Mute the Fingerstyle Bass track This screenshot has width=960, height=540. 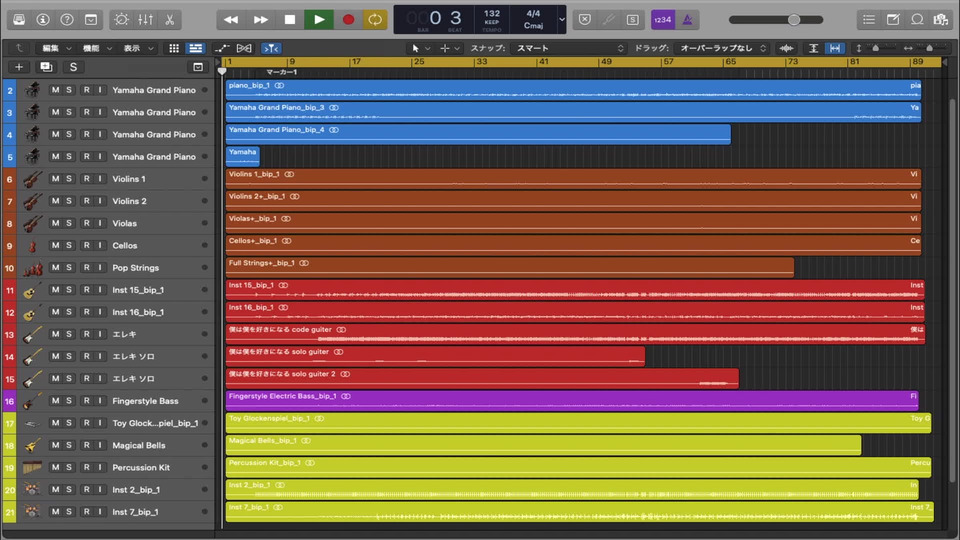click(55, 401)
